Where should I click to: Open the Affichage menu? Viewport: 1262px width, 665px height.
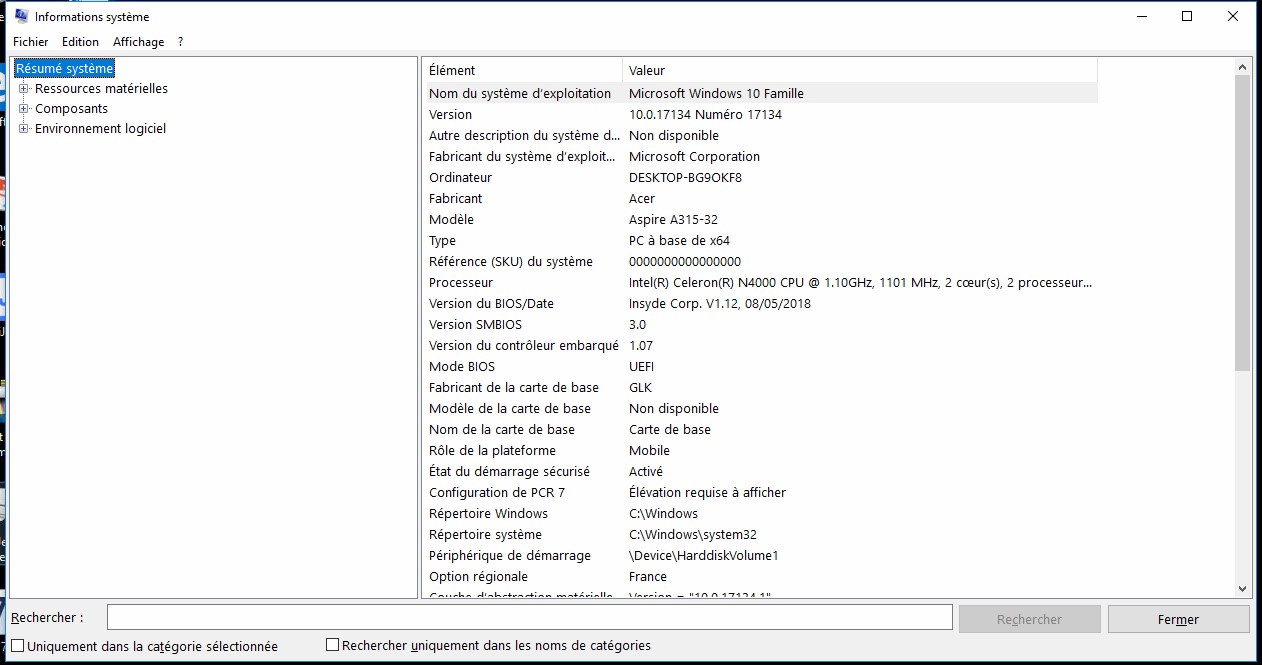(x=138, y=42)
